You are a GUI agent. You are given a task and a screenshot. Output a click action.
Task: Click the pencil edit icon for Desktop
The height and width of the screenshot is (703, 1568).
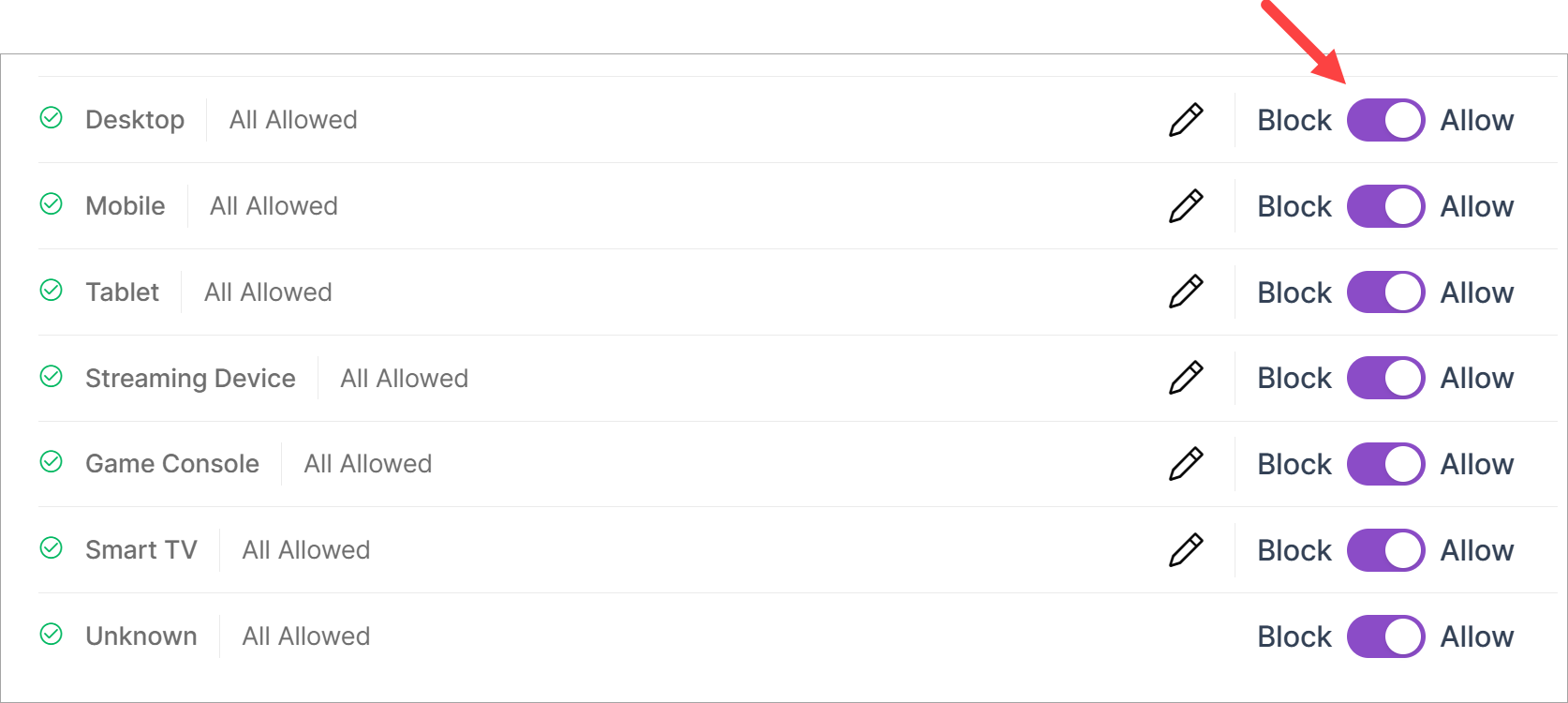click(1186, 120)
